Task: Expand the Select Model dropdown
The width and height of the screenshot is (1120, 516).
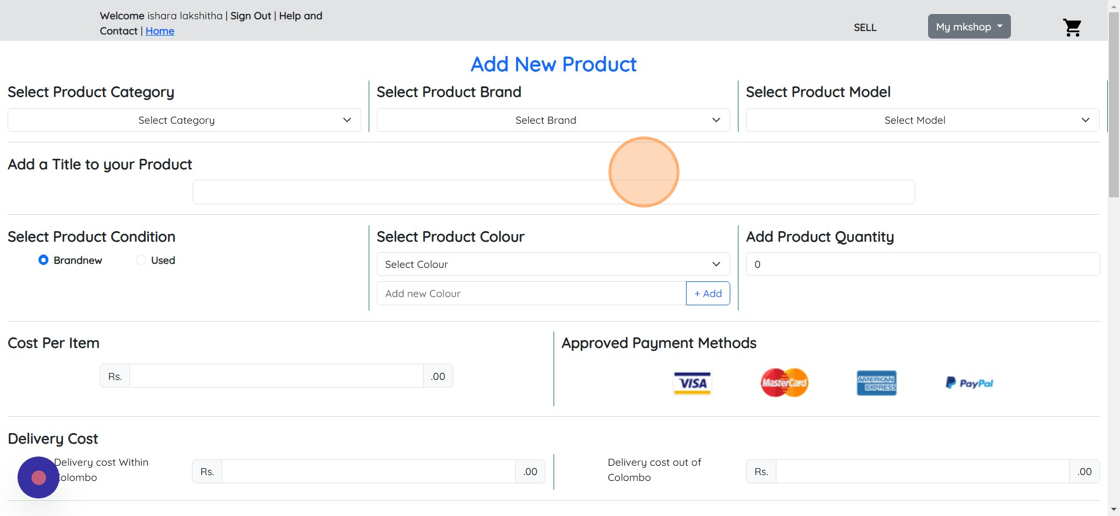Action: point(922,120)
